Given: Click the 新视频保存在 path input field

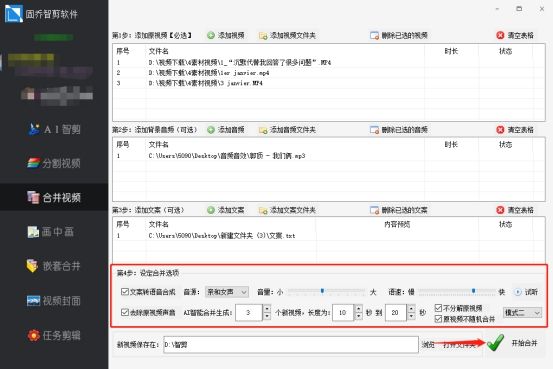Looking at the screenshot, I should click(x=291, y=345).
